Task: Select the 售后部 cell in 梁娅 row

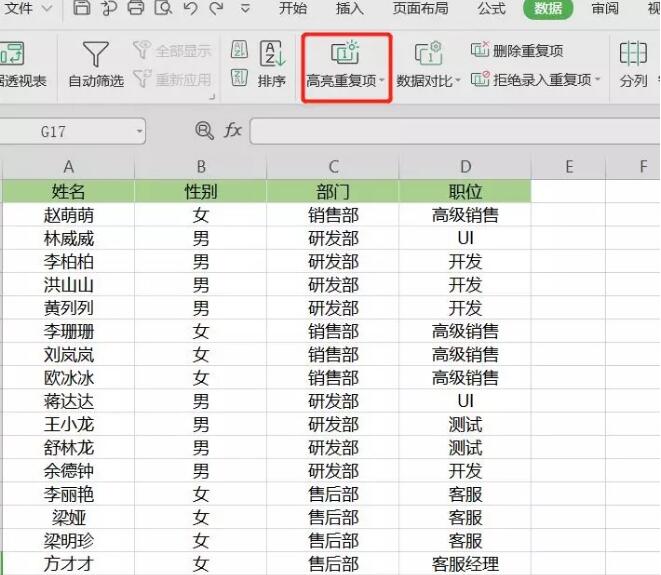Action: click(x=333, y=517)
